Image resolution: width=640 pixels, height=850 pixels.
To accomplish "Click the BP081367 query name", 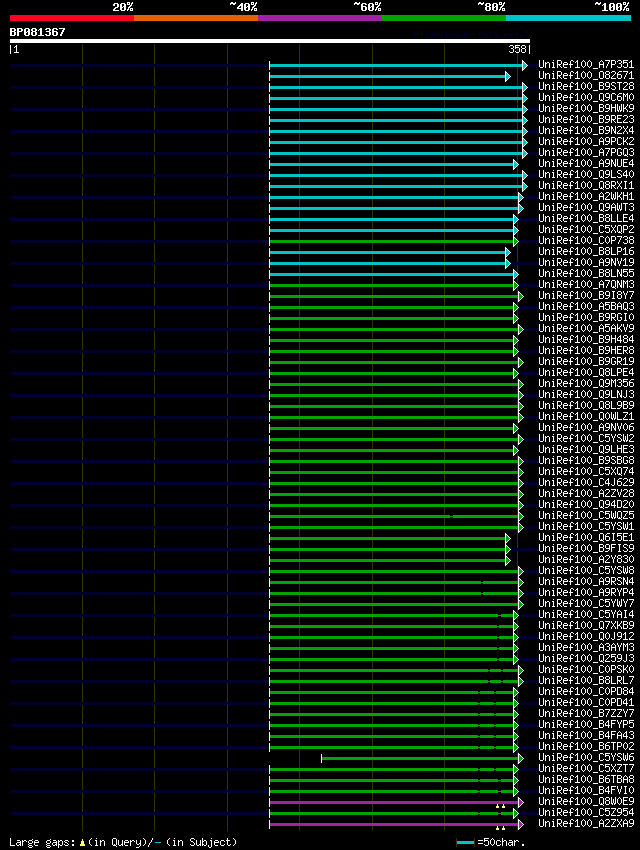I will pyautogui.click(x=37, y=32).
